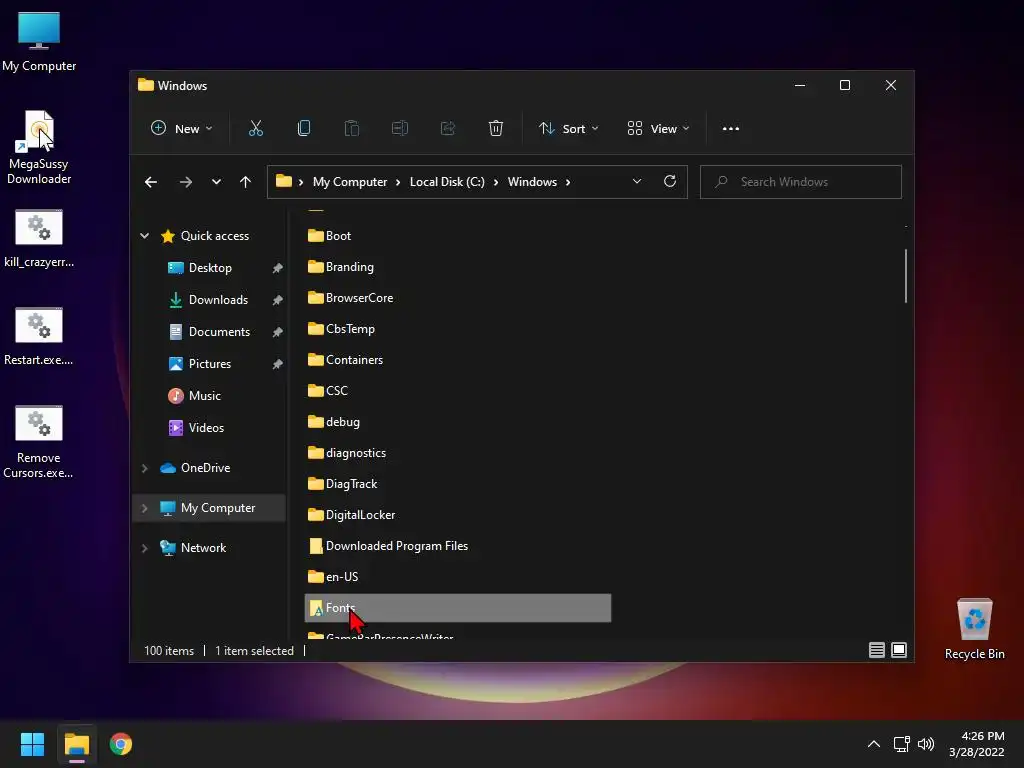Click My Computer in address breadcrumb
1024x768 pixels.
pyautogui.click(x=350, y=182)
